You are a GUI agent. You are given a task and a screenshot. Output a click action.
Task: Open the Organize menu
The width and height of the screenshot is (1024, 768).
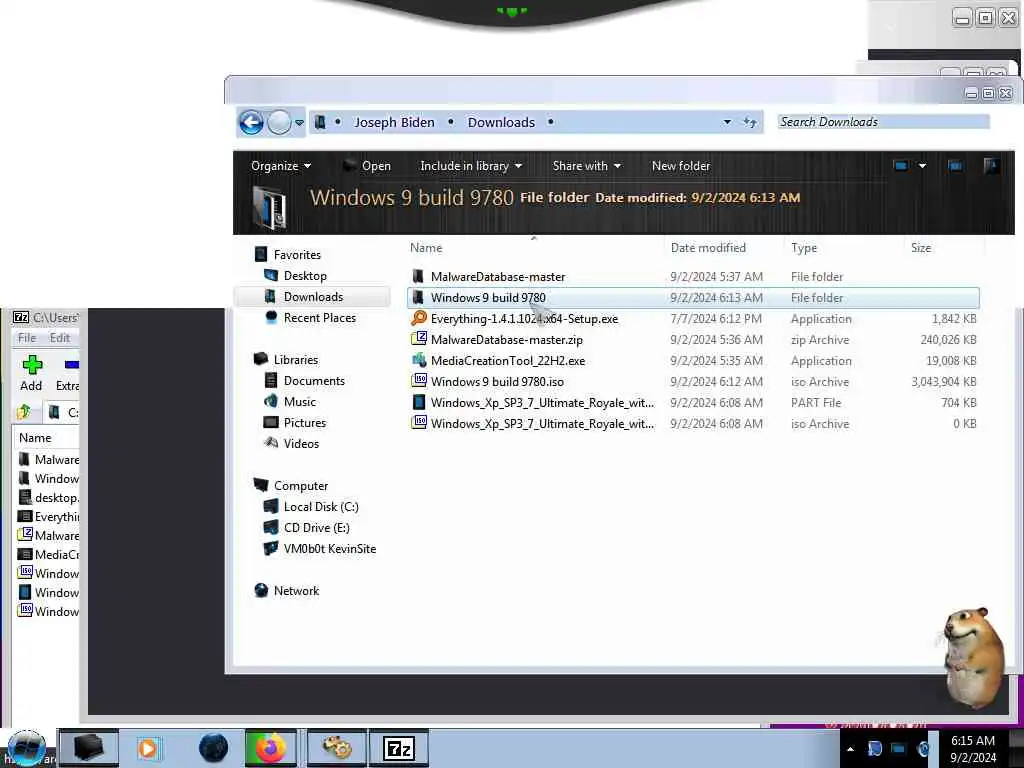[x=281, y=166]
